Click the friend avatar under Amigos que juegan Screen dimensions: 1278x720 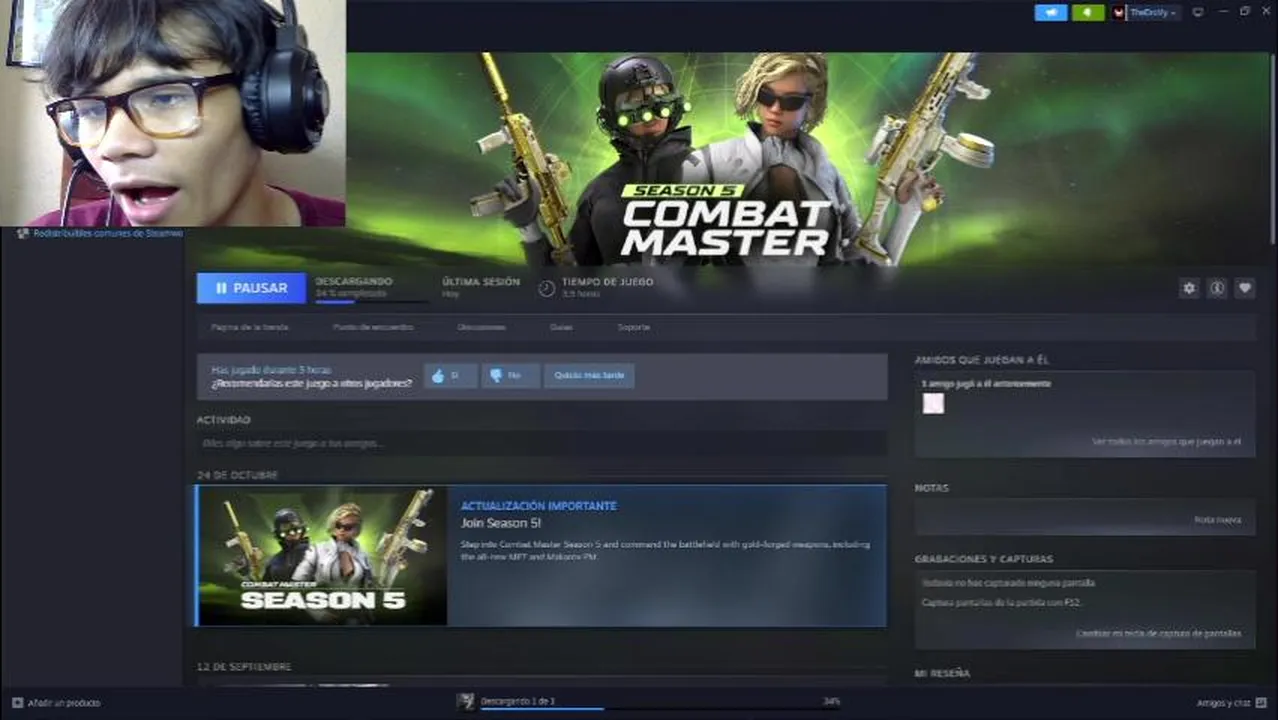coord(933,404)
